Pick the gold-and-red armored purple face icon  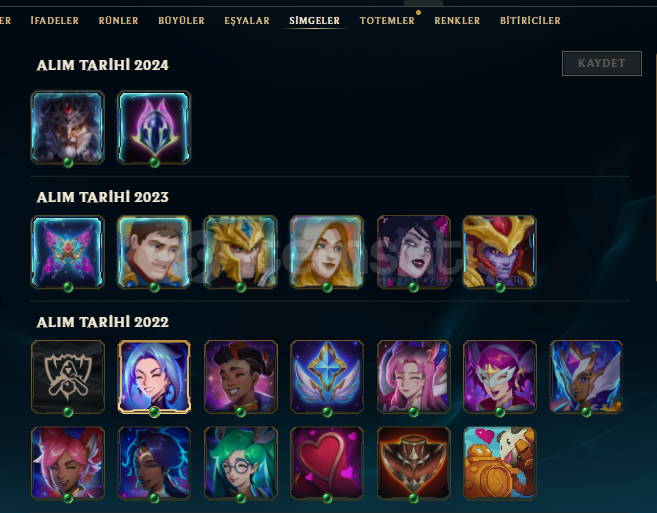[x=500, y=252]
